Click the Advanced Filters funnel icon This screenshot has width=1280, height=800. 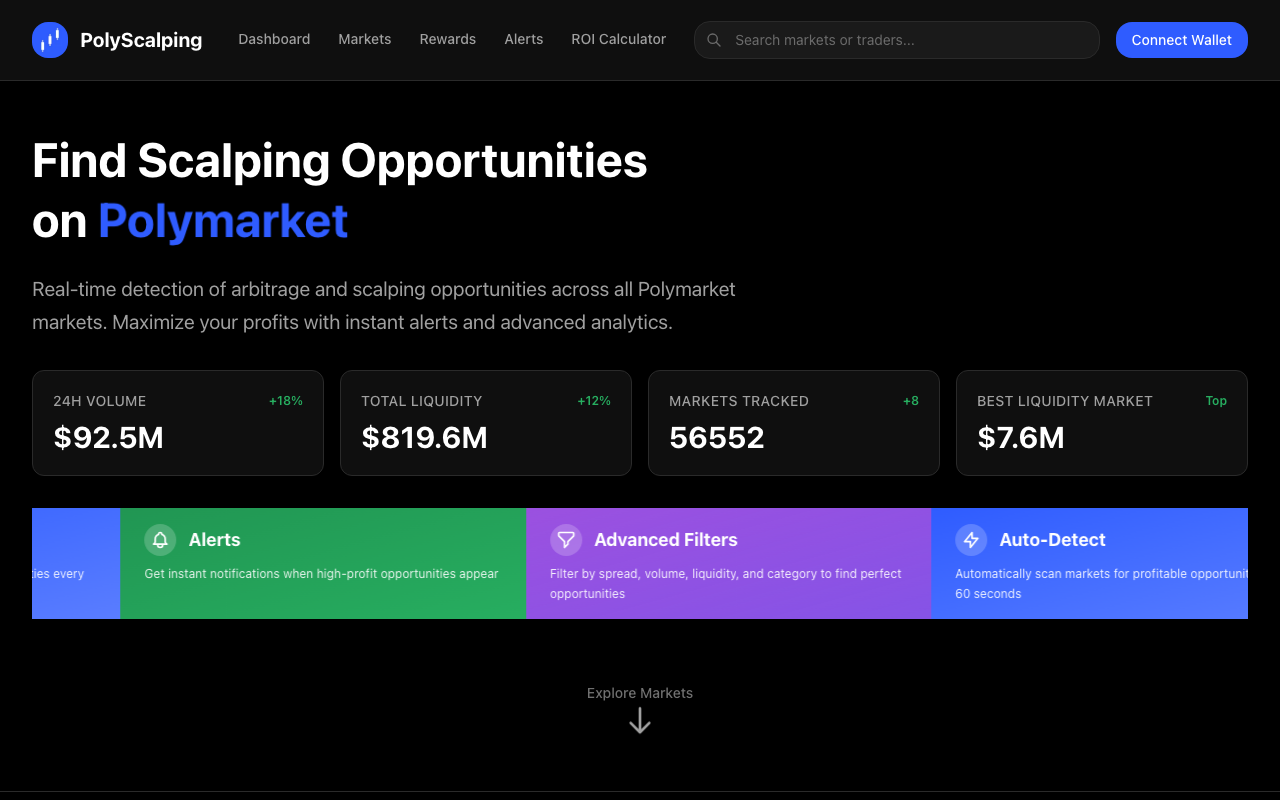(x=566, y=540)
